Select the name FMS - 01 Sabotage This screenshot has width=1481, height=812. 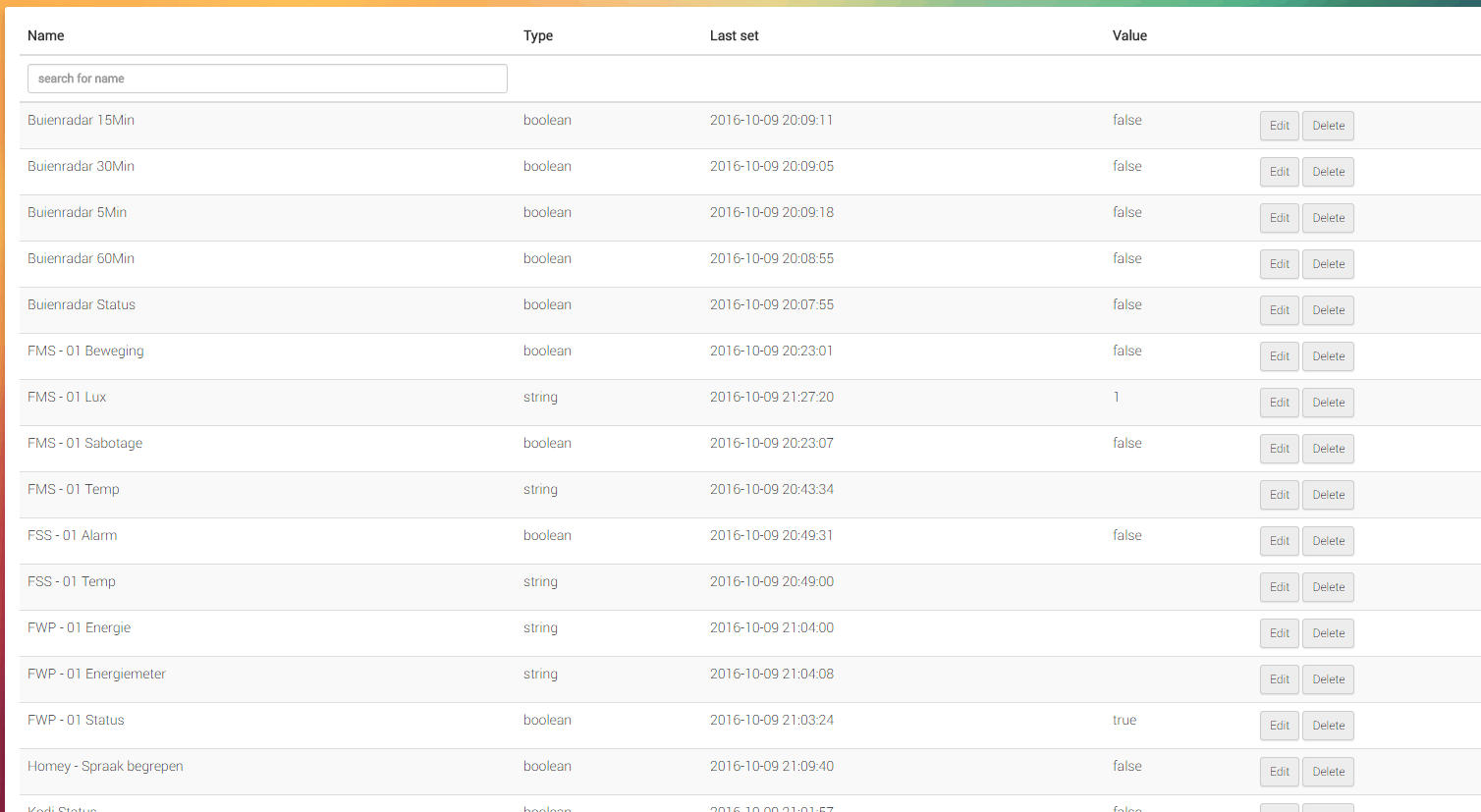(x=84, y=443)
